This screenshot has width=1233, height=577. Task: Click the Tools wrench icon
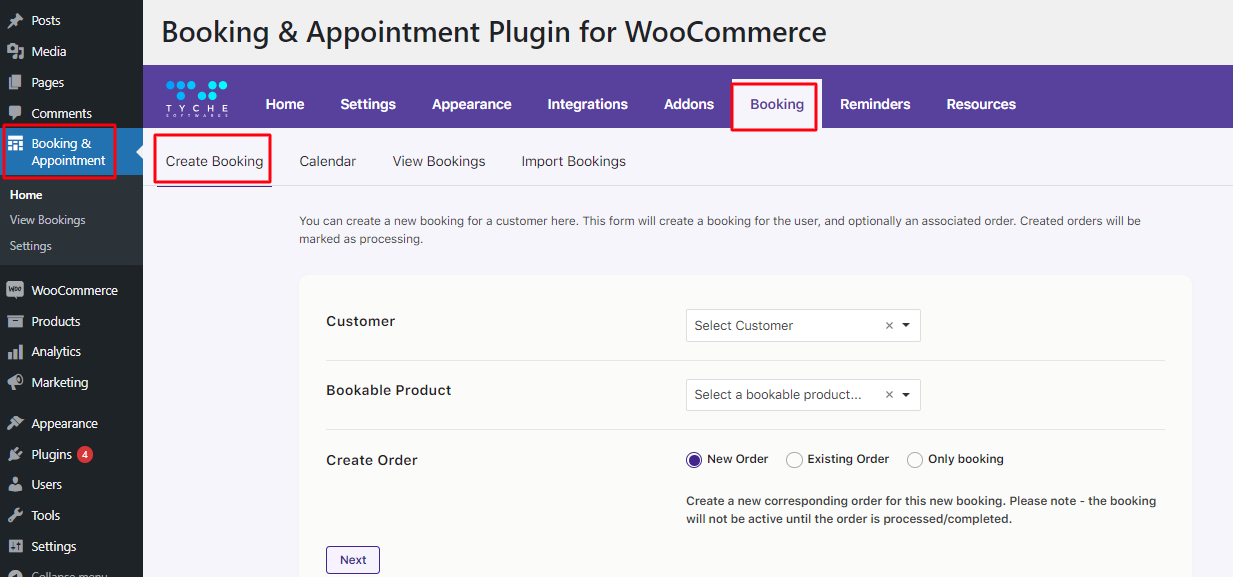(x=15, y=515)
